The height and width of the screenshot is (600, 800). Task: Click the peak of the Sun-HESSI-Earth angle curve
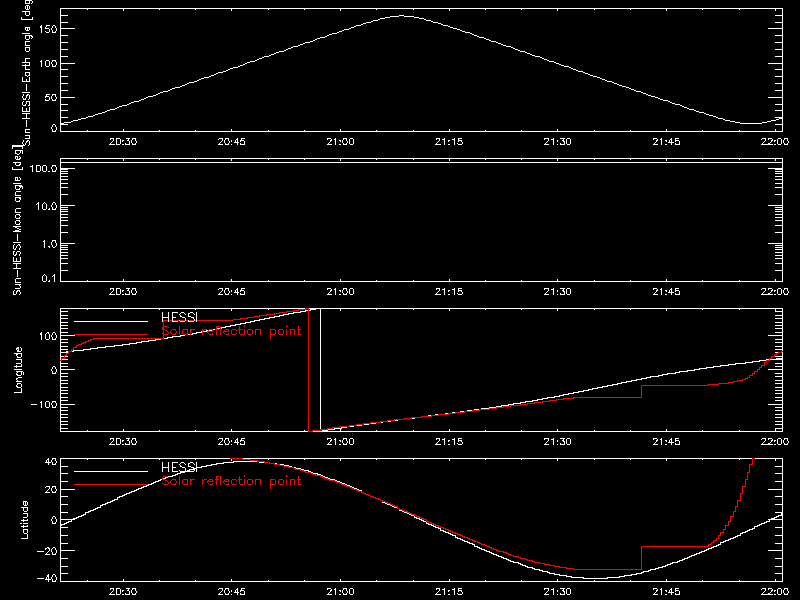click(402, 16)
